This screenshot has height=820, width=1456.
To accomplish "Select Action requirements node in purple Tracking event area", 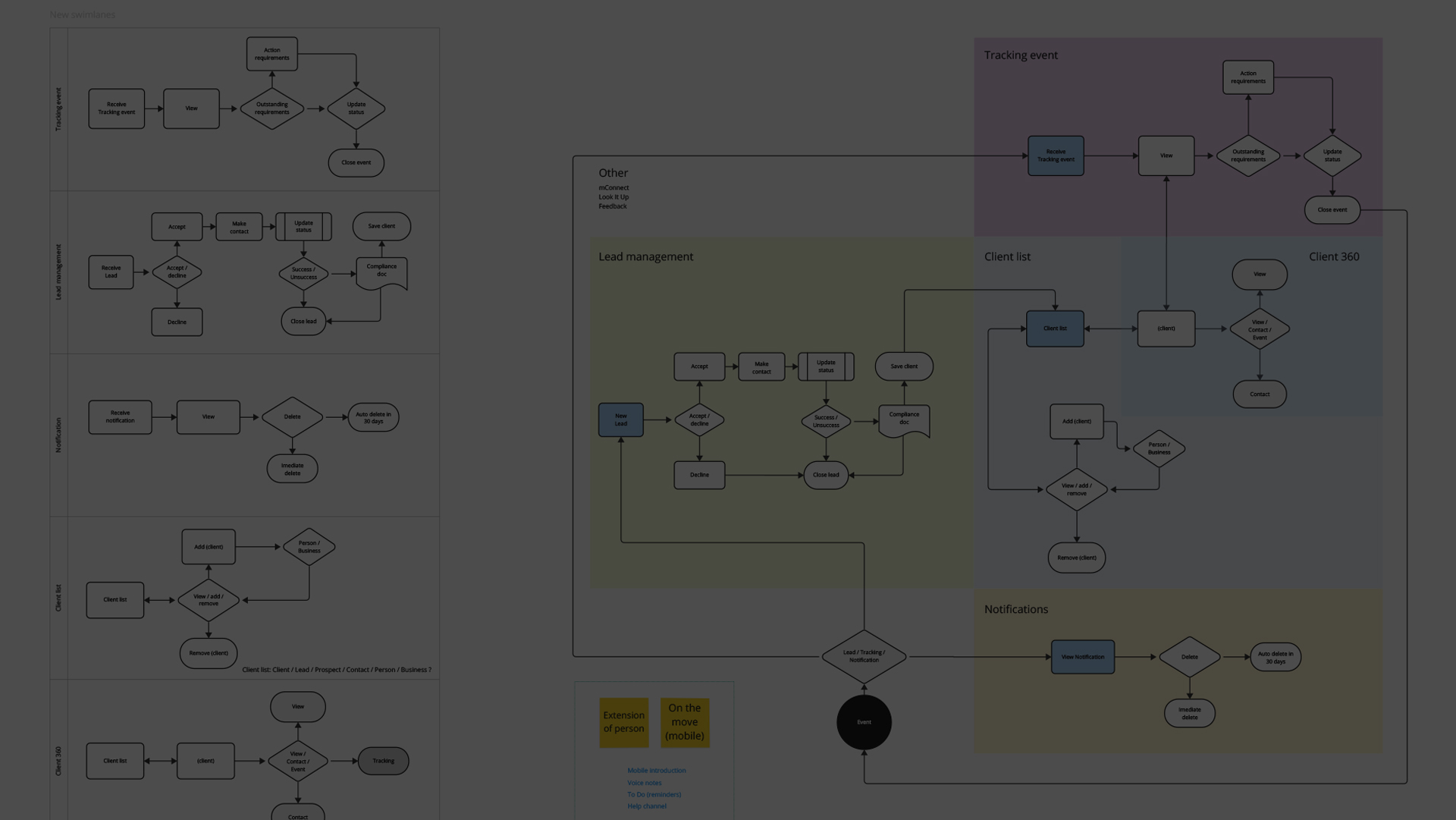I will tap(1248, 77).
